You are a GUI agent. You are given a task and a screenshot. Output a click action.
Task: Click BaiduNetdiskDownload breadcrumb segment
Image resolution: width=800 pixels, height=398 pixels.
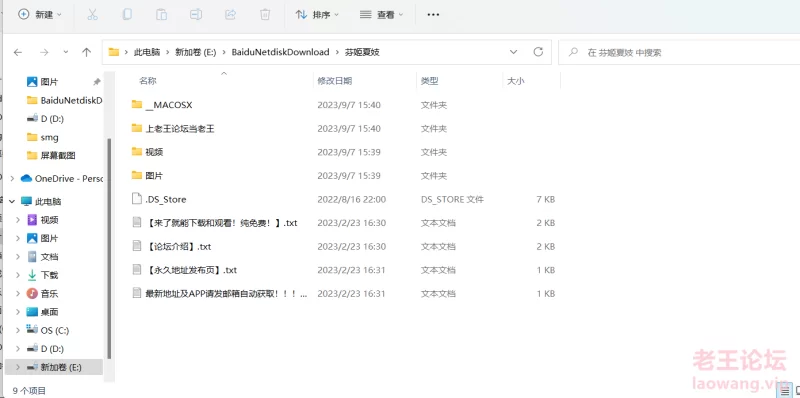(x=280, y=52)
